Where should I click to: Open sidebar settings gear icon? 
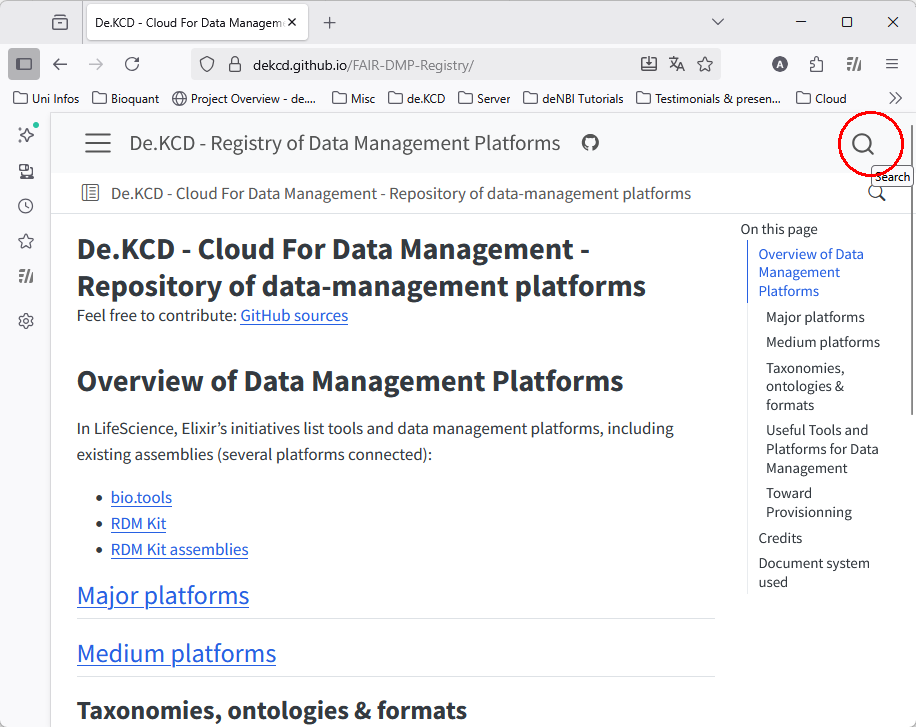tap(26, 321)
